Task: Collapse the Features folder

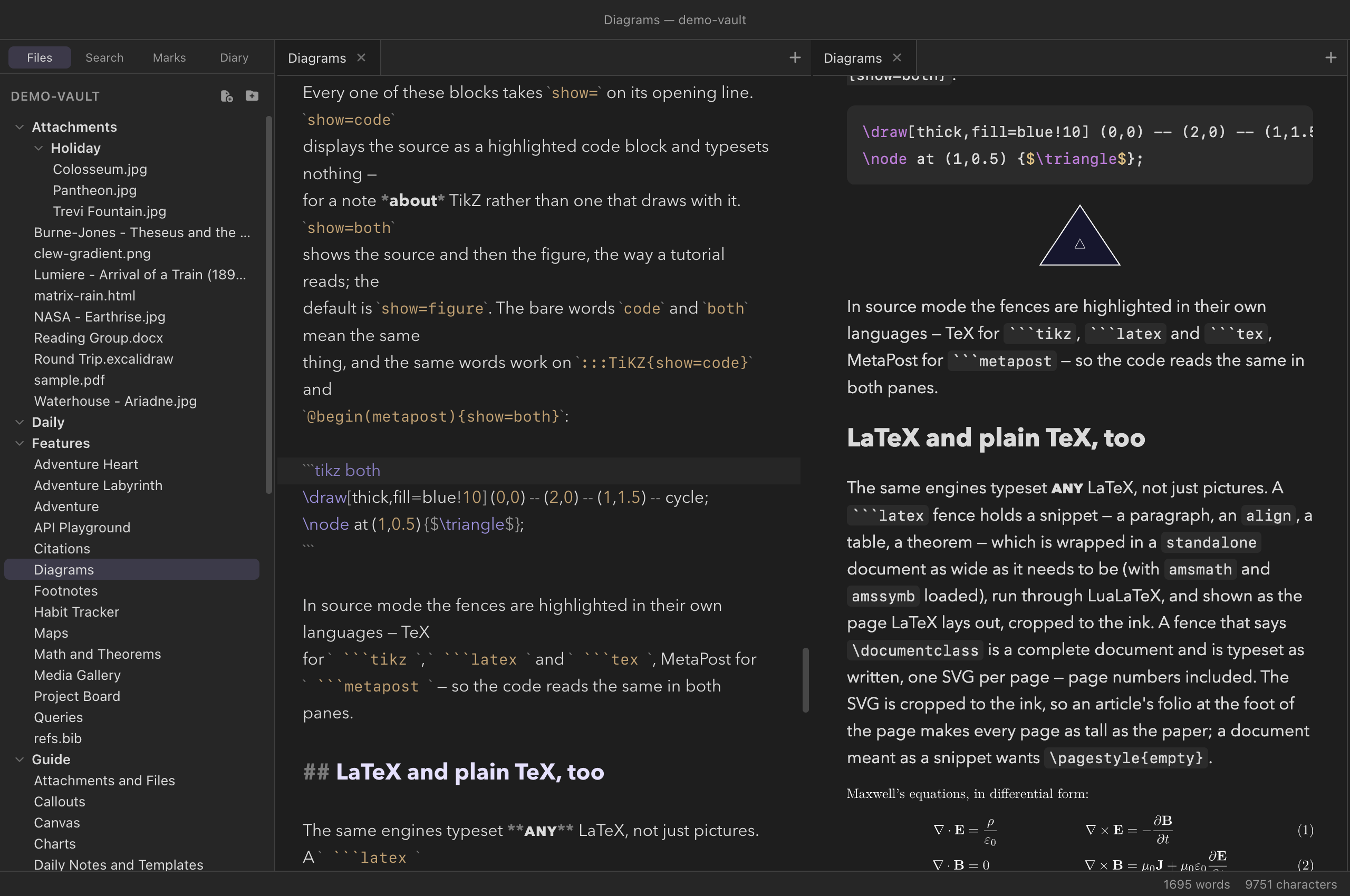Action: click(x=20, y=443)
